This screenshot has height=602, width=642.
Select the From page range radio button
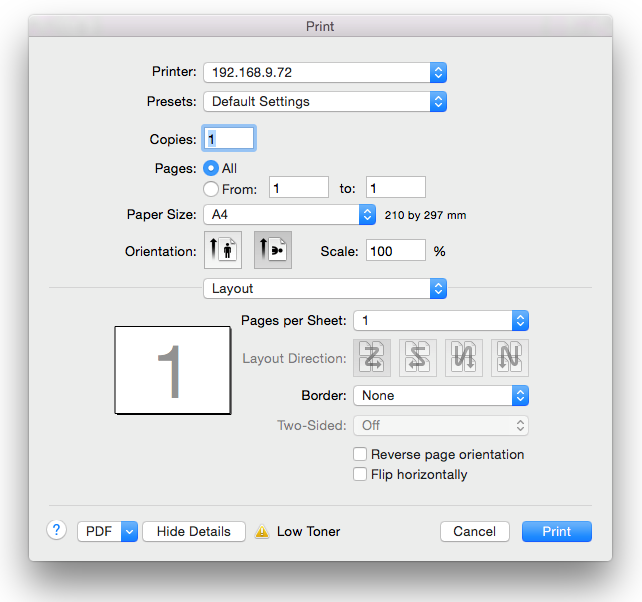(211, 188)
